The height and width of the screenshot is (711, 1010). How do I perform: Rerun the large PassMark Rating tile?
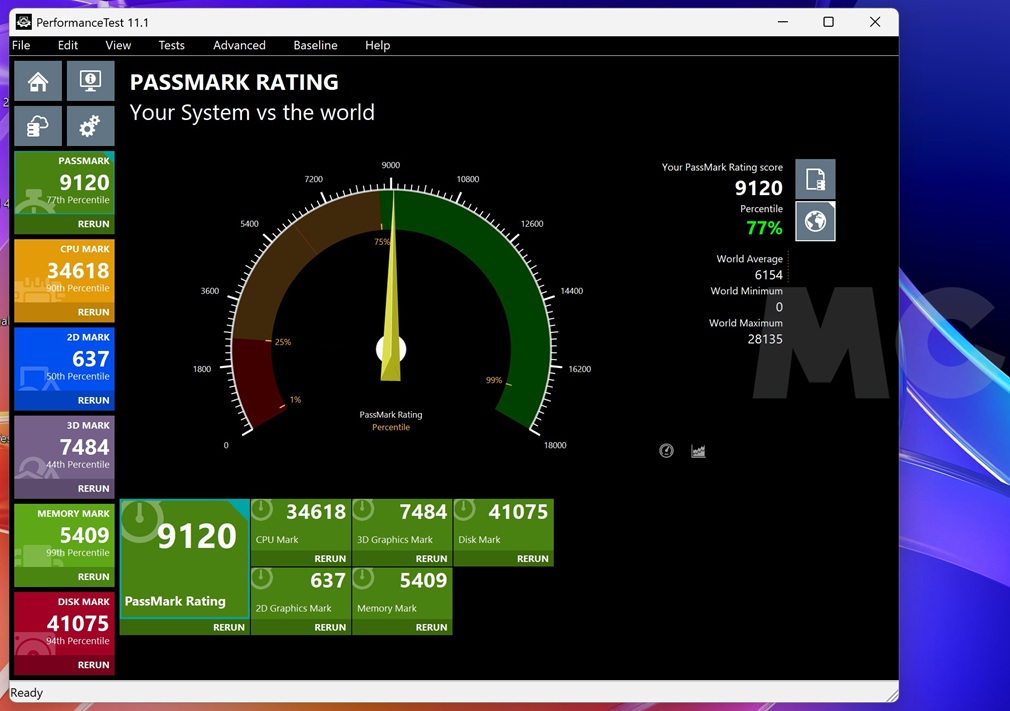[229, 627]
